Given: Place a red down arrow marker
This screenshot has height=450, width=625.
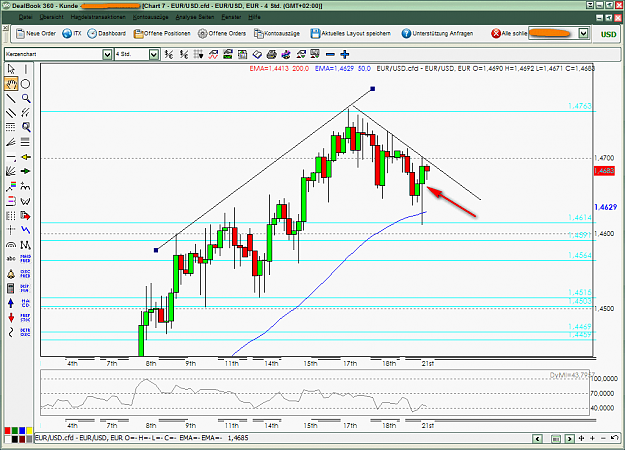Looking at the screenshot, I should [11, 318].
